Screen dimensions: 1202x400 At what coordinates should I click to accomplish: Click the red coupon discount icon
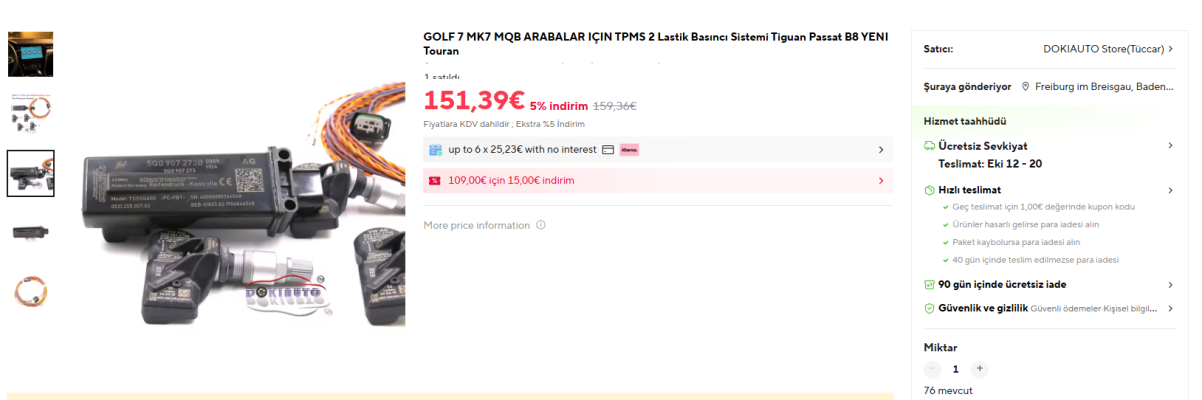coord(435,181)
